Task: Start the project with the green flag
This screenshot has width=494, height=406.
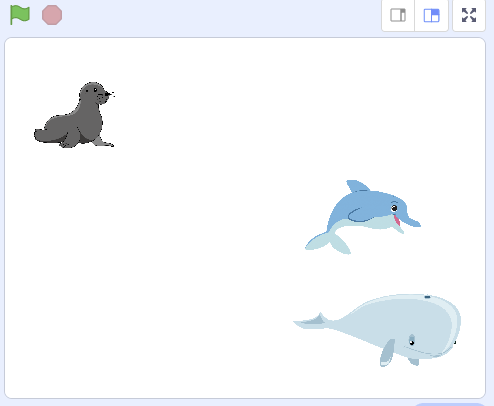Action: [20, 15]
